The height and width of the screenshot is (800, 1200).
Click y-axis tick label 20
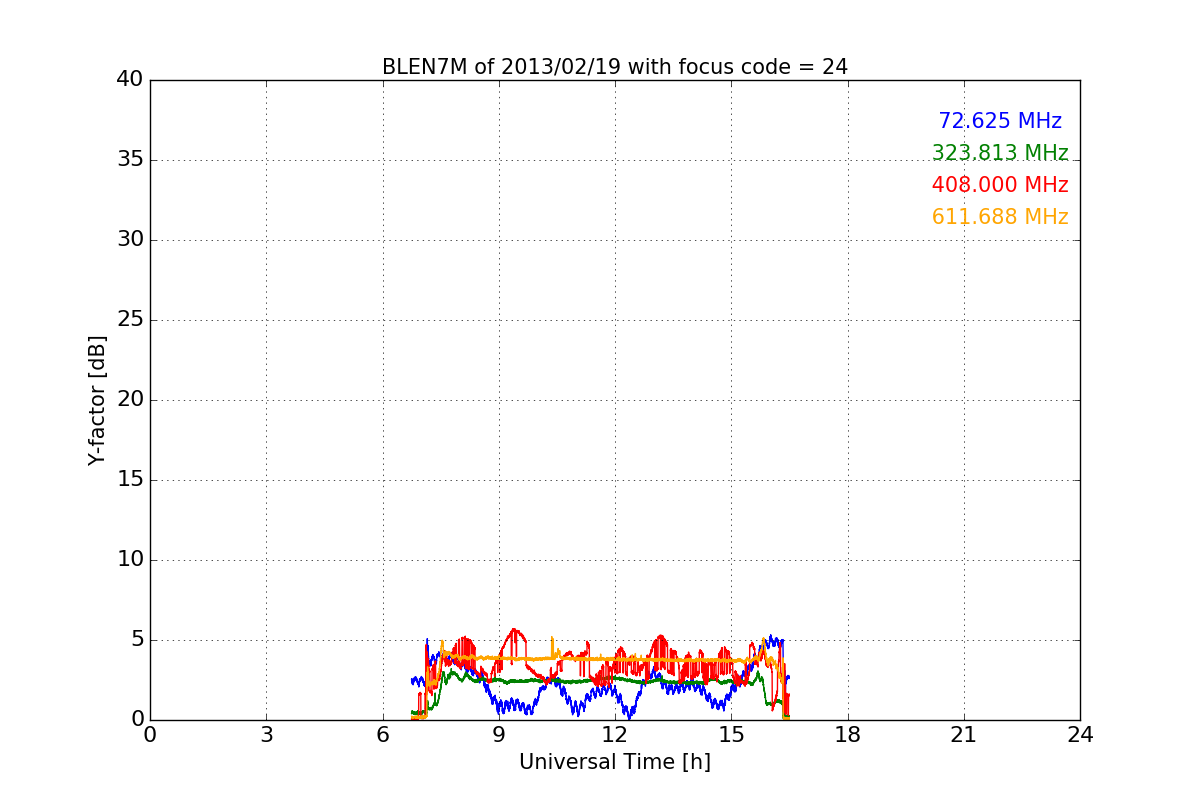(x=130, y=400)
